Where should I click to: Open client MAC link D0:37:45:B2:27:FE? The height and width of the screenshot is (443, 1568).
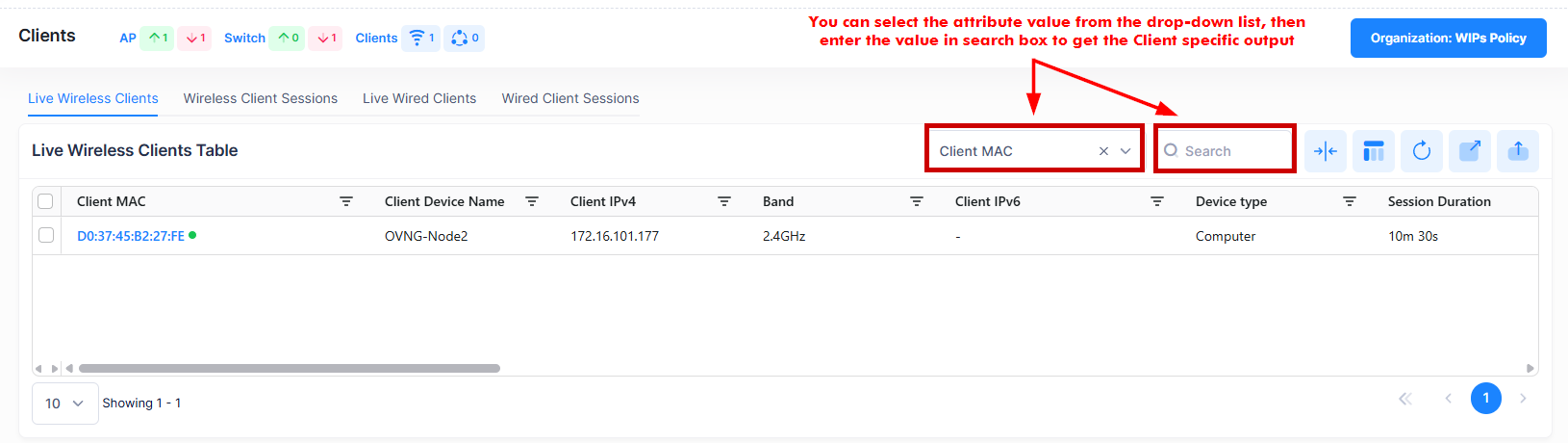pos(131,236)
